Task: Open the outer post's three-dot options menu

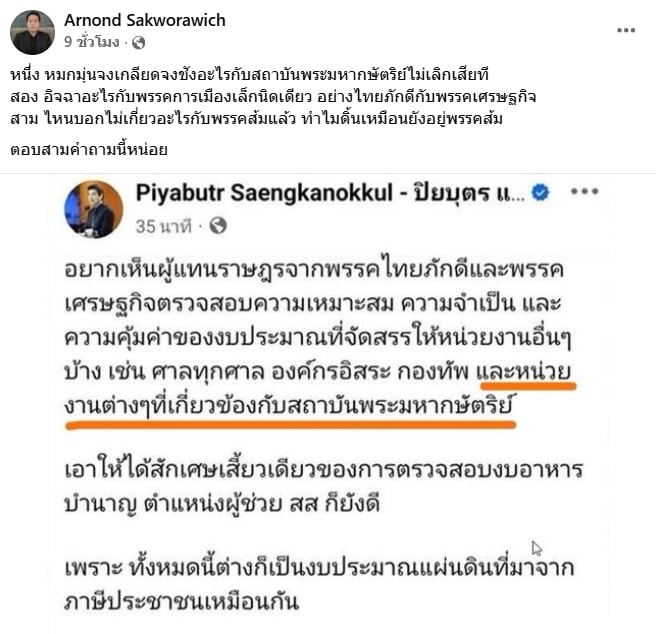Action: [626, 30]
